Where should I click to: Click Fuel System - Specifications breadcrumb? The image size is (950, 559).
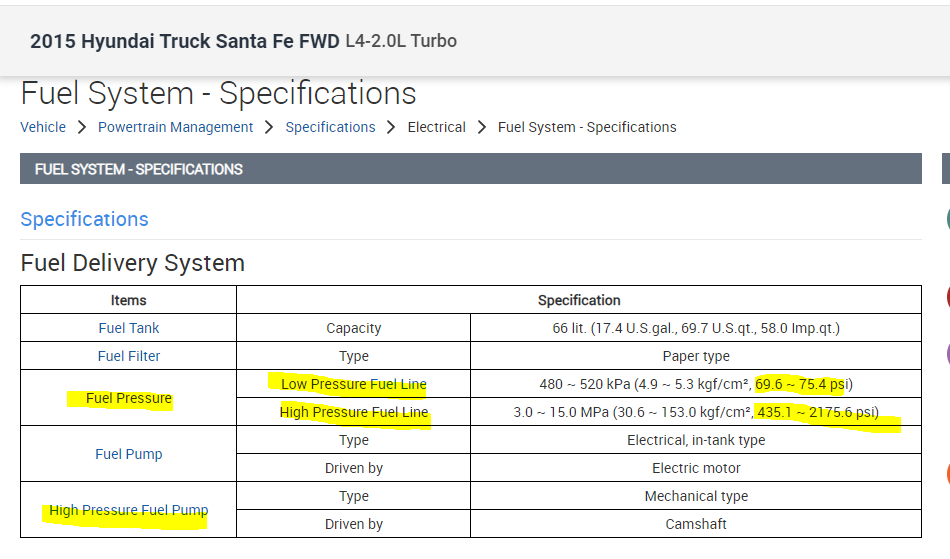click(587, 127)
